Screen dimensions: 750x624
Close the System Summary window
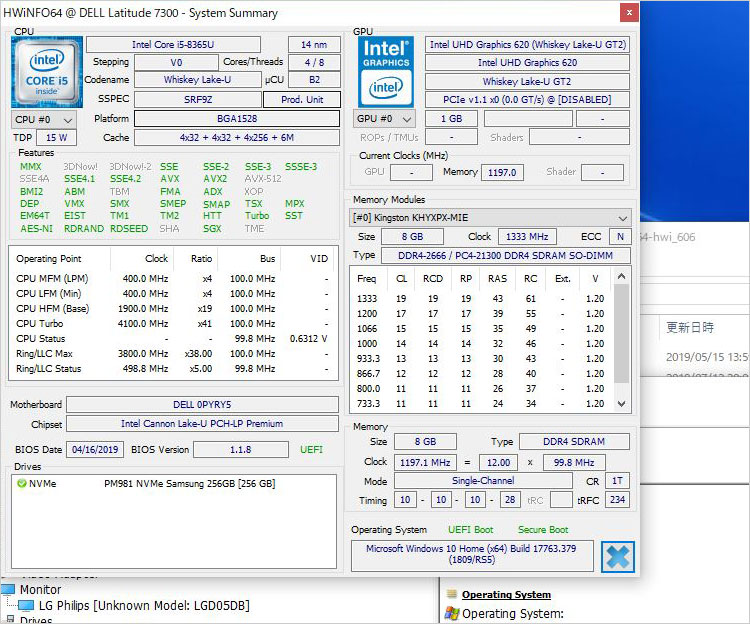point(629,12)
